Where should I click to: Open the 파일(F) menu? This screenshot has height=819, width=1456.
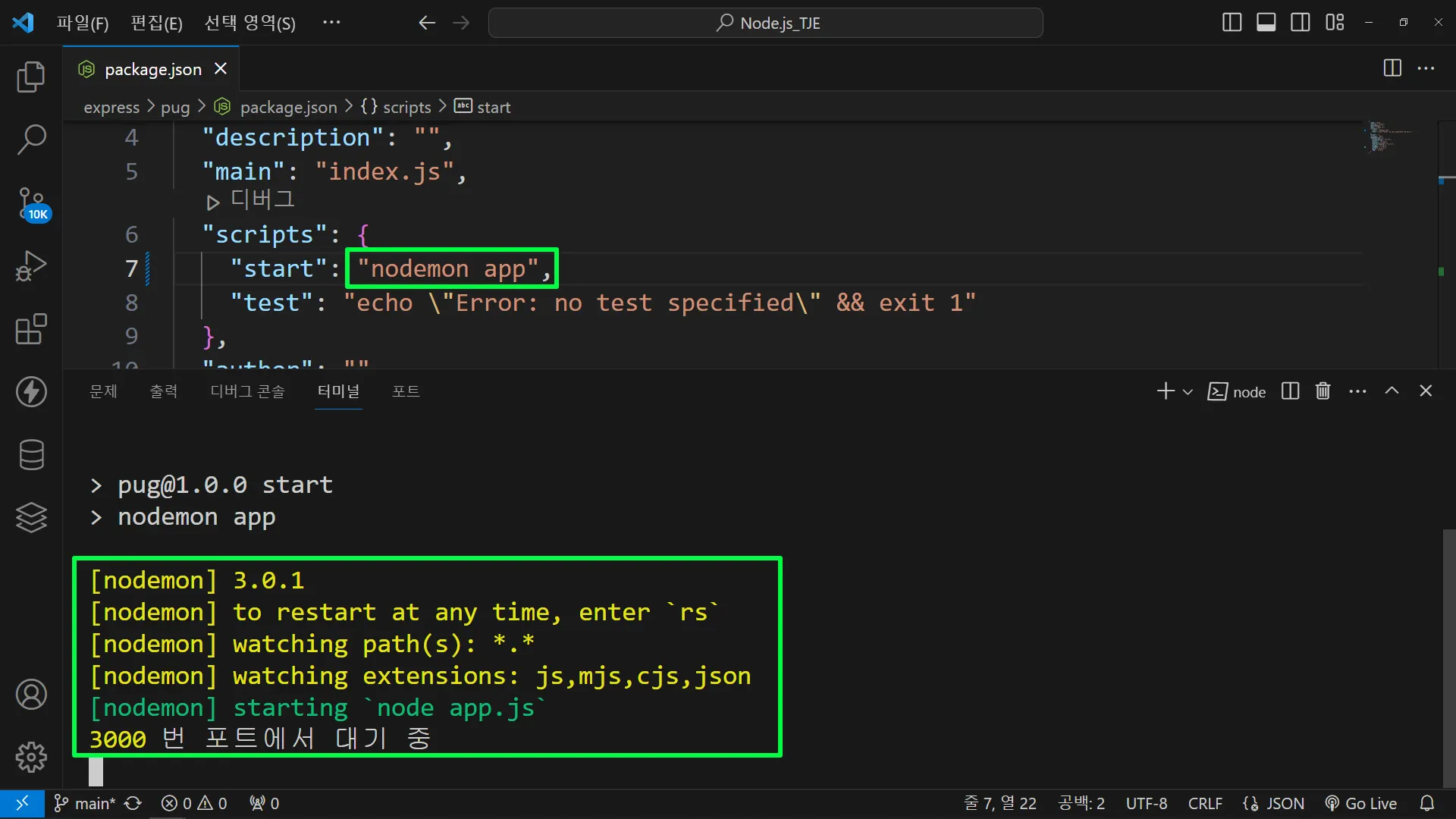click(x=83, y=23)
